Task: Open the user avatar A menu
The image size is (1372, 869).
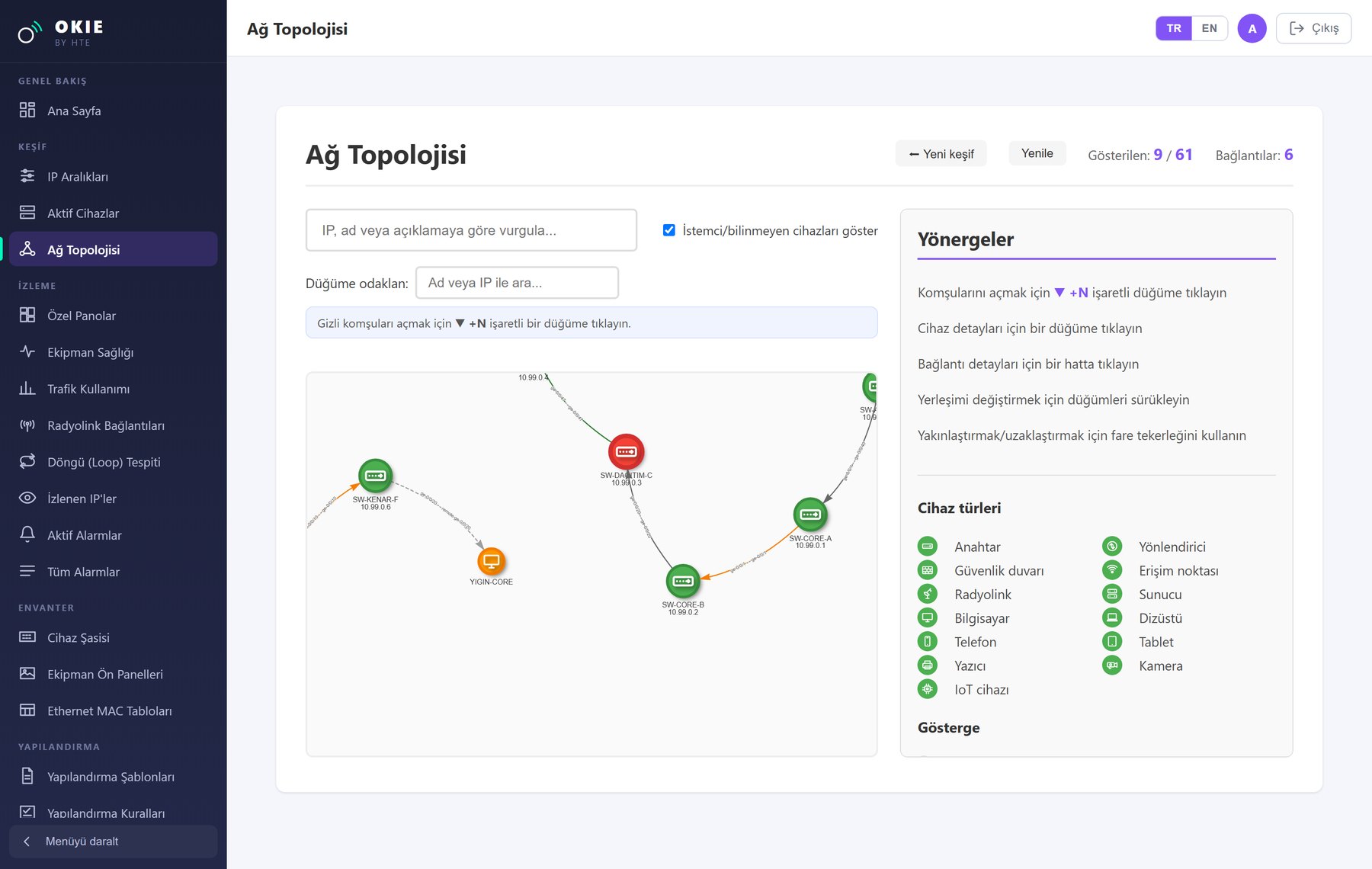Action: (1252, 28)
